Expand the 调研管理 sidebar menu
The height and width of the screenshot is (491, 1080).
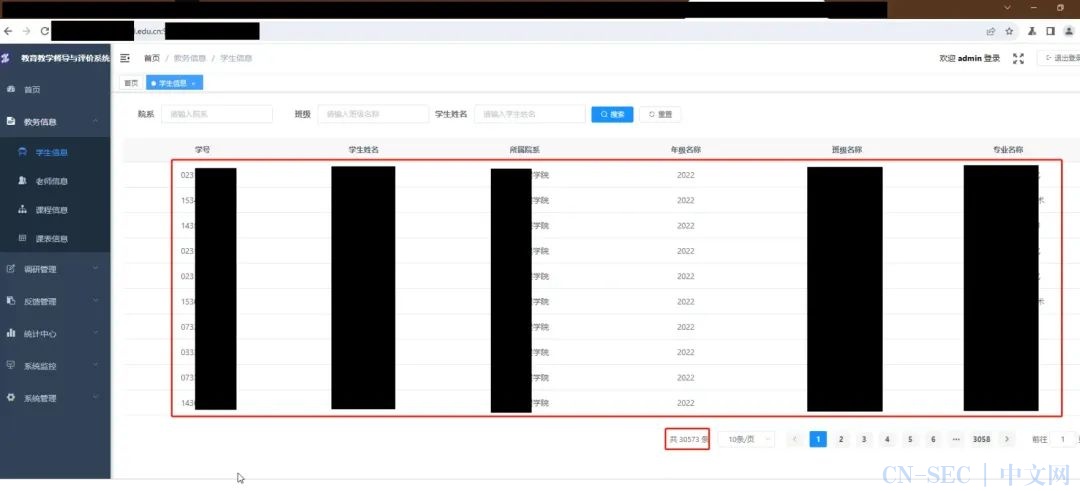pos(55,269)
